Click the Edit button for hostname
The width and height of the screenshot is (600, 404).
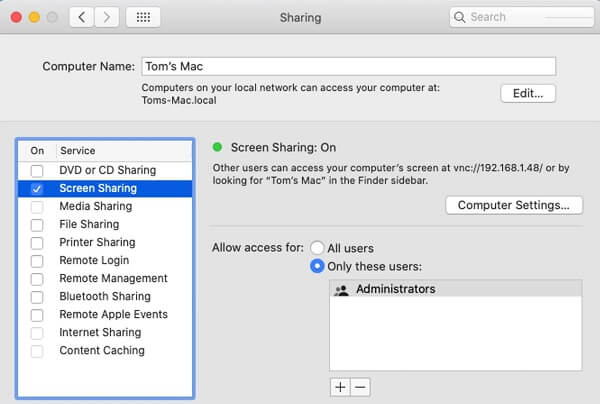pos(527,93)
